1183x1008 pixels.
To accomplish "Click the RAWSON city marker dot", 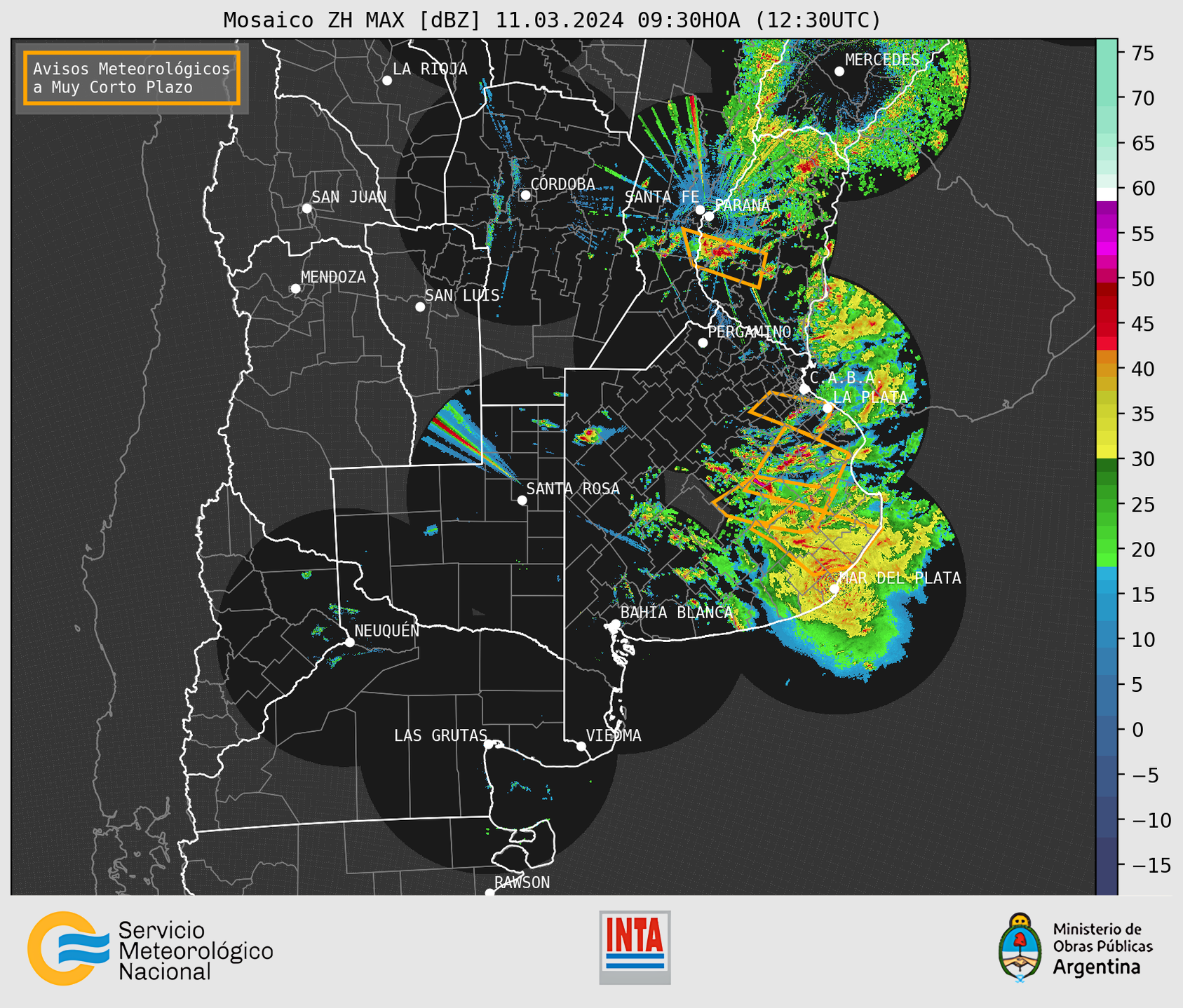I will (489, 893).
